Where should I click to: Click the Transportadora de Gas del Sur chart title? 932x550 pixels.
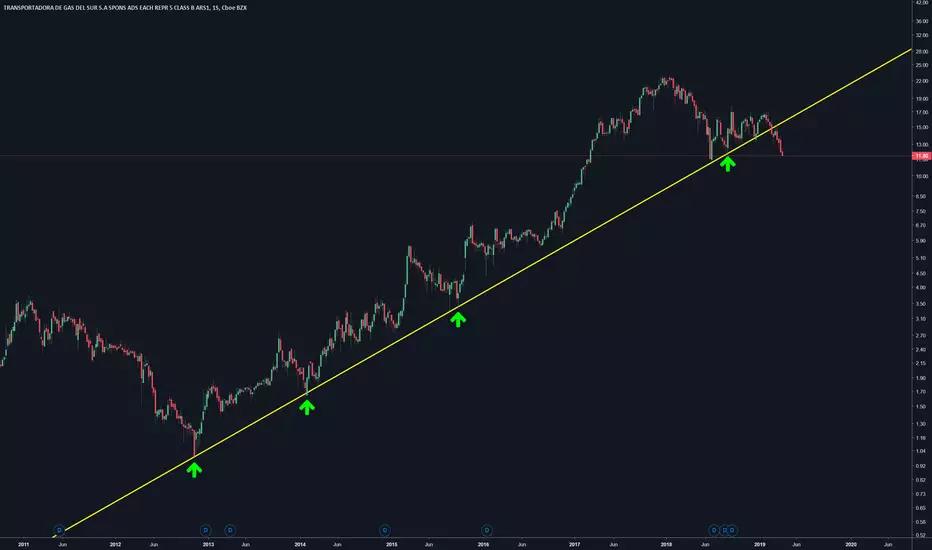coord(125,8)
